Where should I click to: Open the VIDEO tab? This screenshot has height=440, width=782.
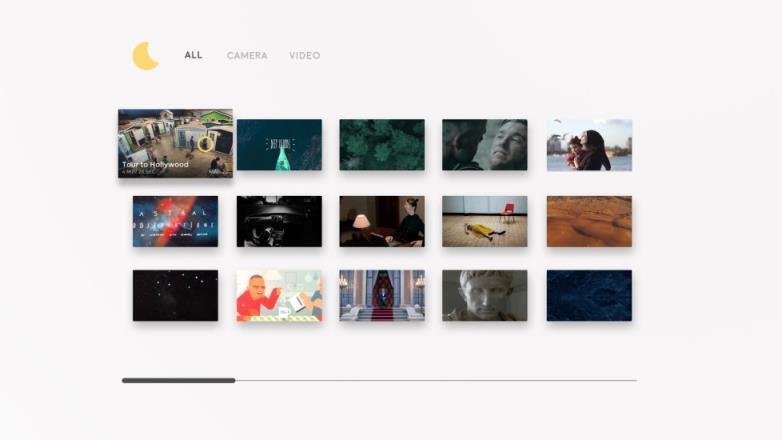[304, 56]
